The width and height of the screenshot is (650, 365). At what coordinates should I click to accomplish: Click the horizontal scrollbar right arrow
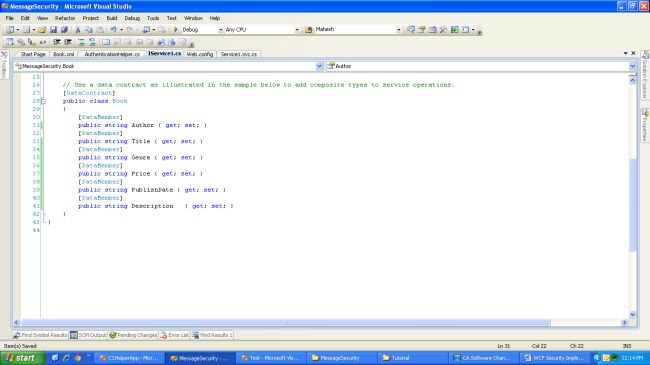tap(625, 322)
